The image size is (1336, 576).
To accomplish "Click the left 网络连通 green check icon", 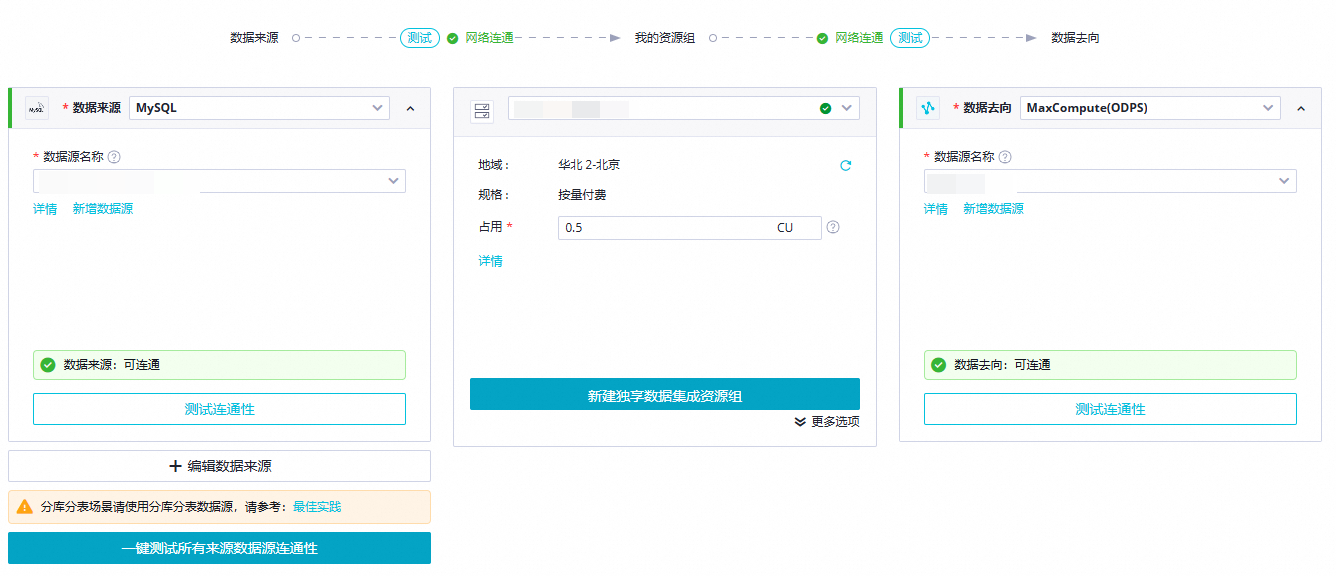I will coord(453,38).
